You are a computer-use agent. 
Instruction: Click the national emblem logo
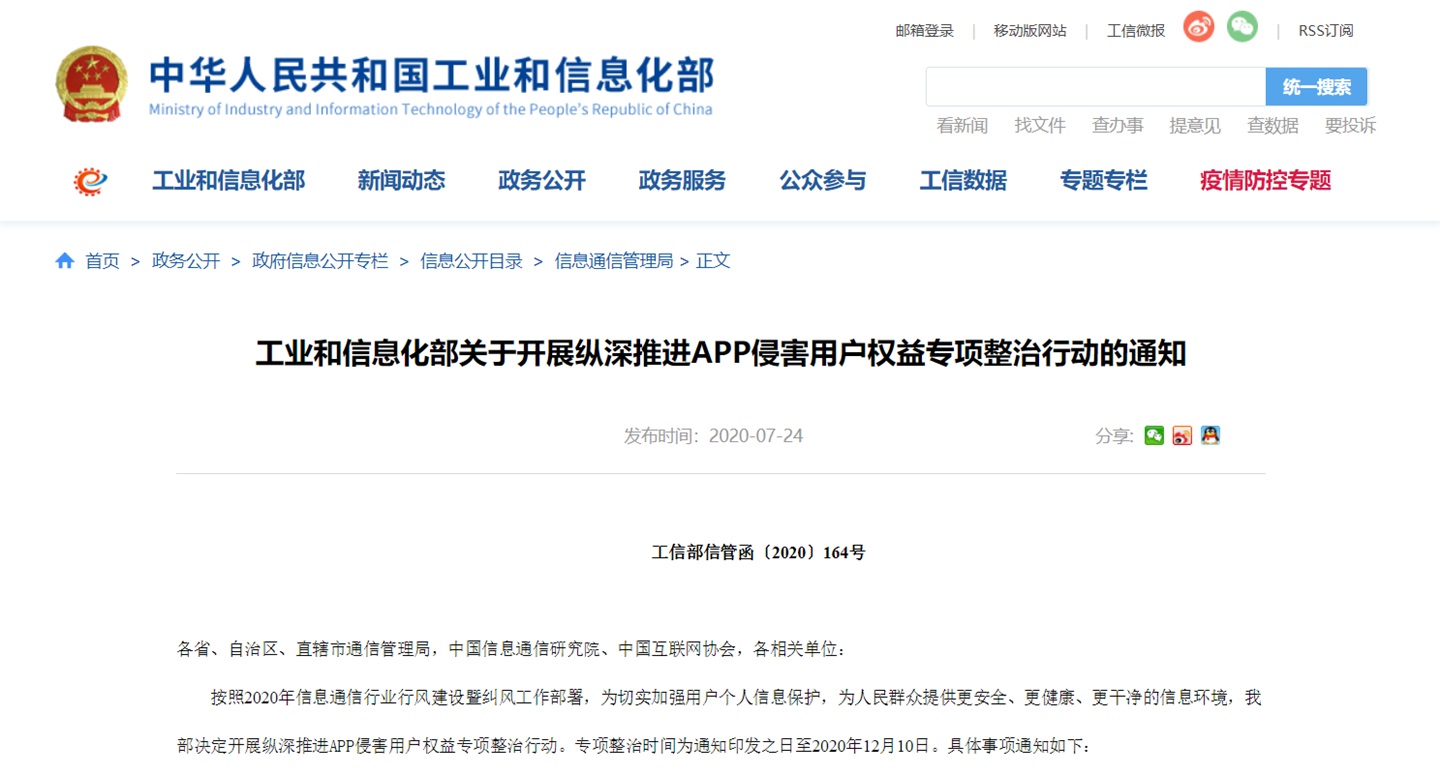(x=92, y=85)
